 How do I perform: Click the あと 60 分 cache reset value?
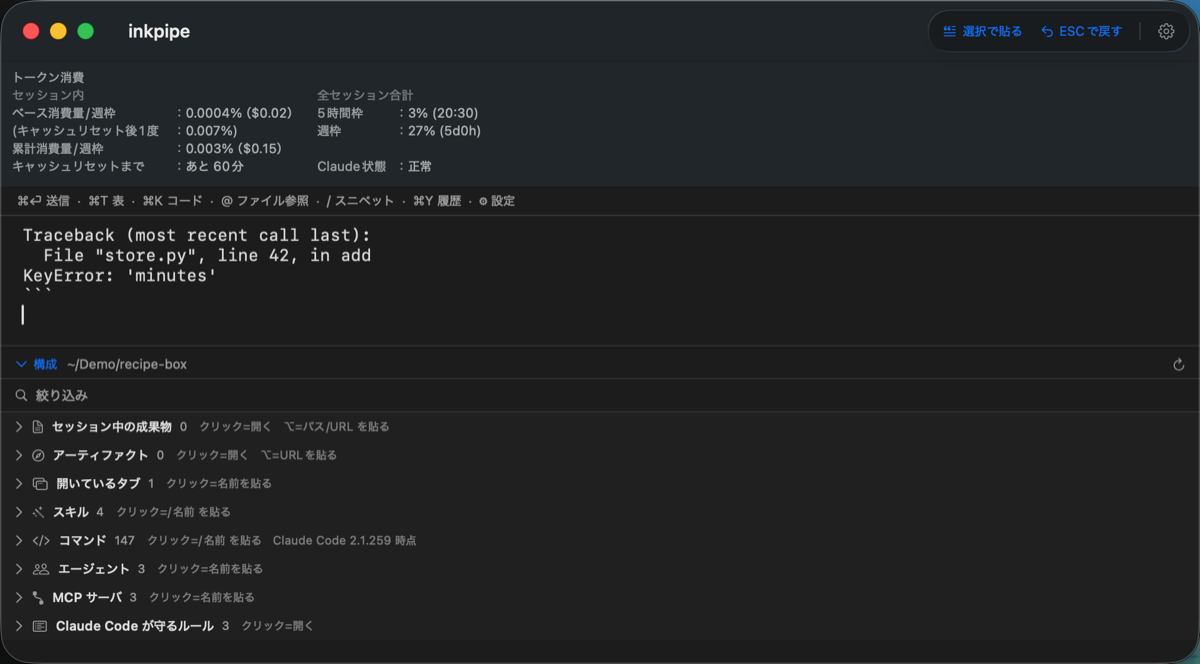[215, 166]
